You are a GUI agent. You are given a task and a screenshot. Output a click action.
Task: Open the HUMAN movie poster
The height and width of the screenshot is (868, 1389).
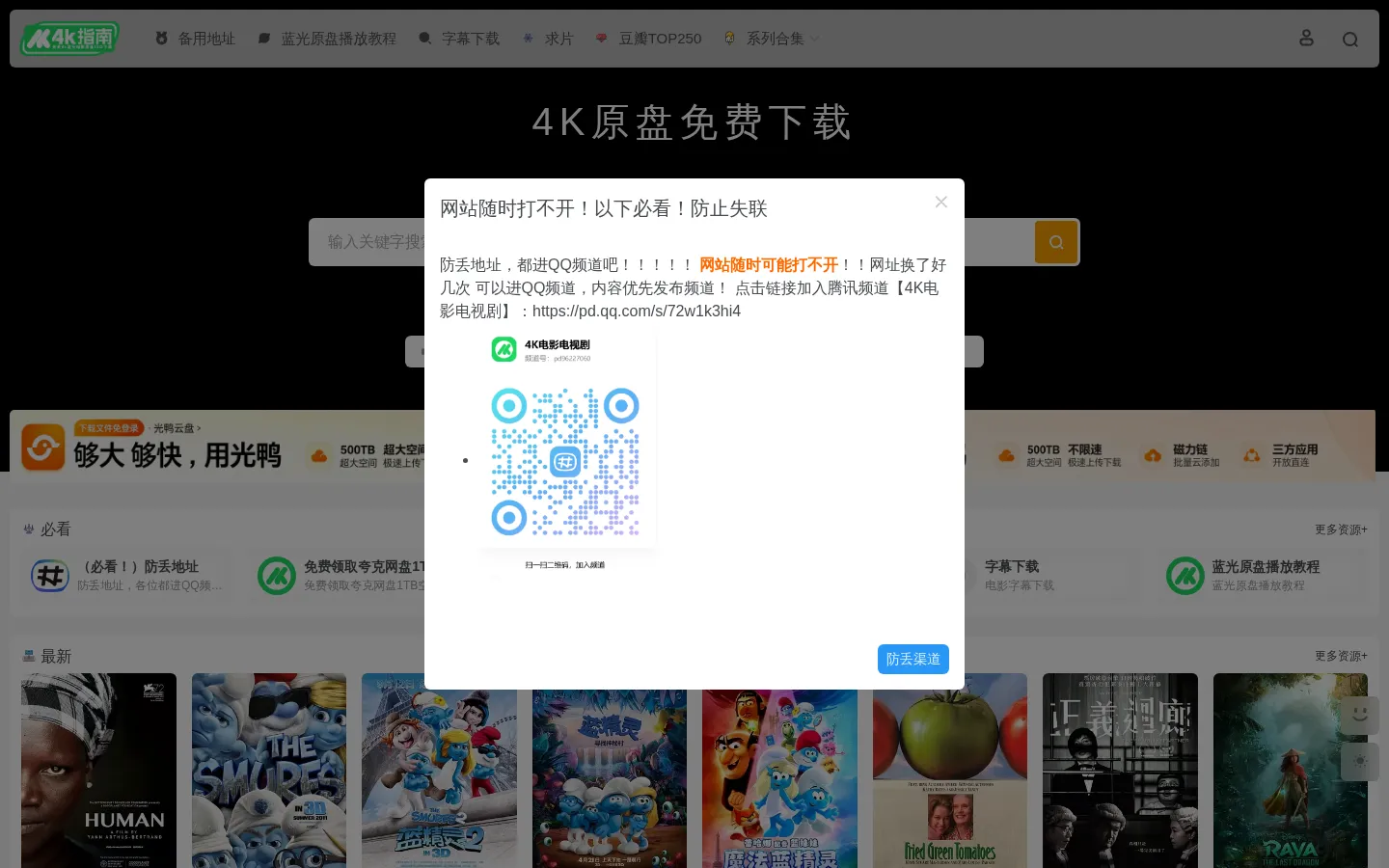[x=98, y=771]
